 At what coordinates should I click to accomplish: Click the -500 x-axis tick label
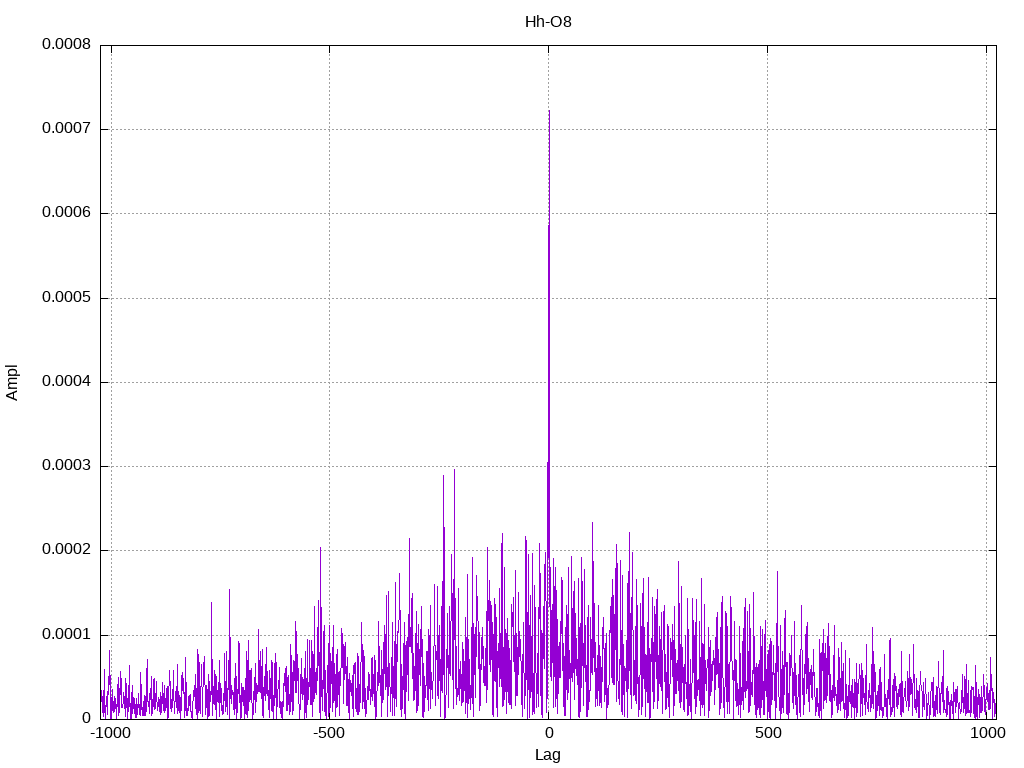[329, 733]
